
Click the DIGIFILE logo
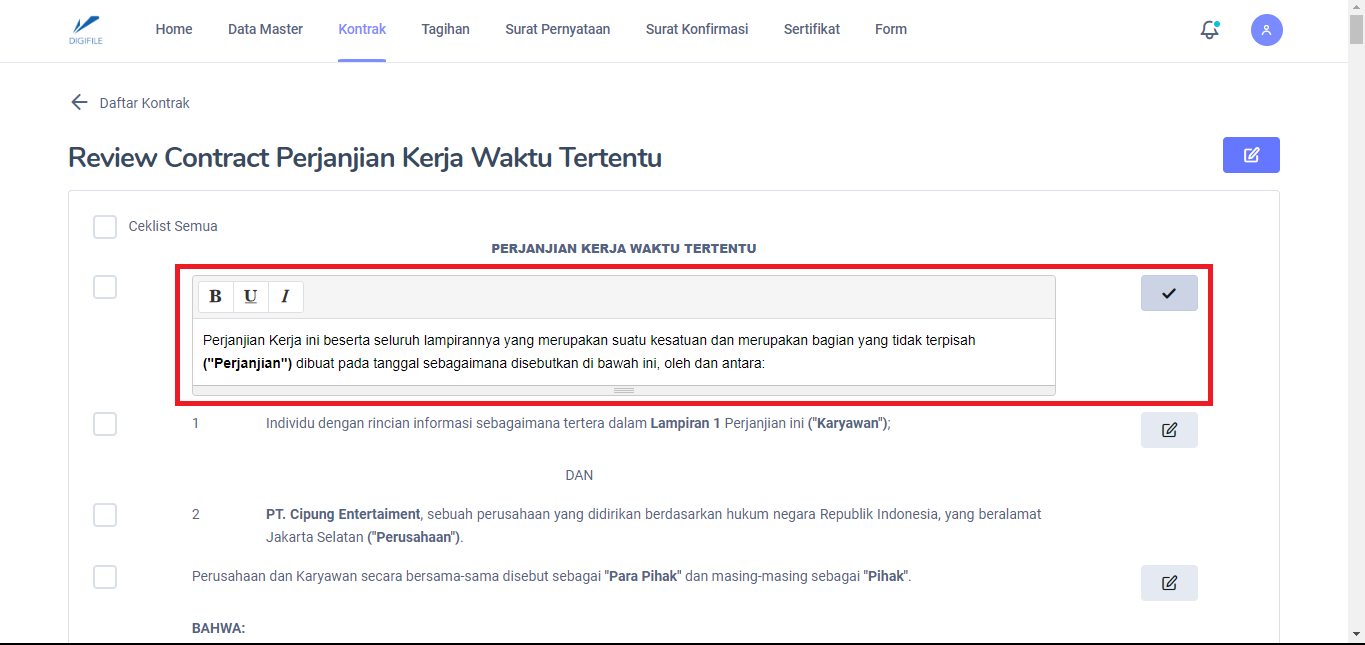(87, 30)
